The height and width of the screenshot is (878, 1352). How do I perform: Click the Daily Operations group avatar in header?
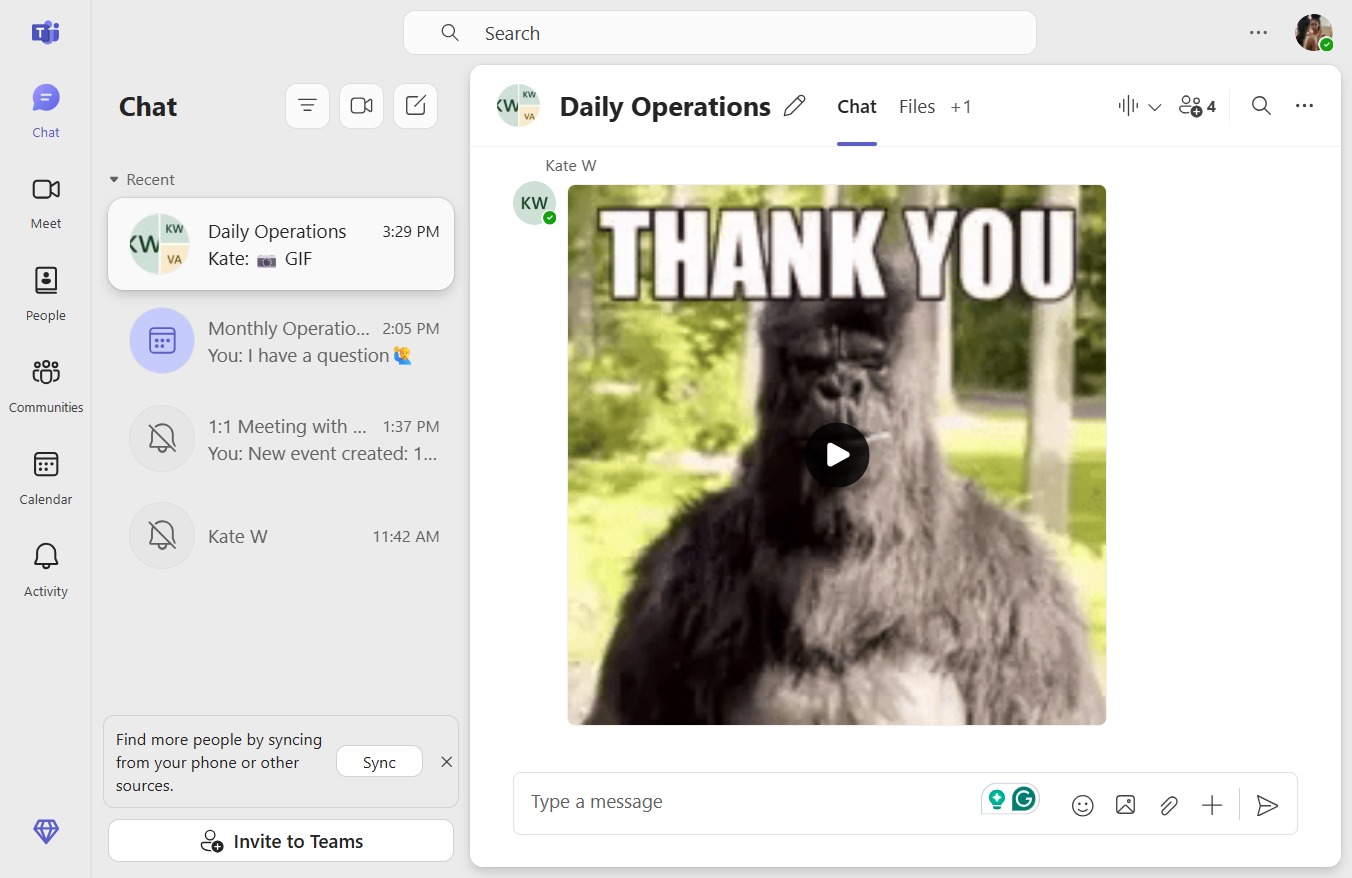[x=518, y=106]
